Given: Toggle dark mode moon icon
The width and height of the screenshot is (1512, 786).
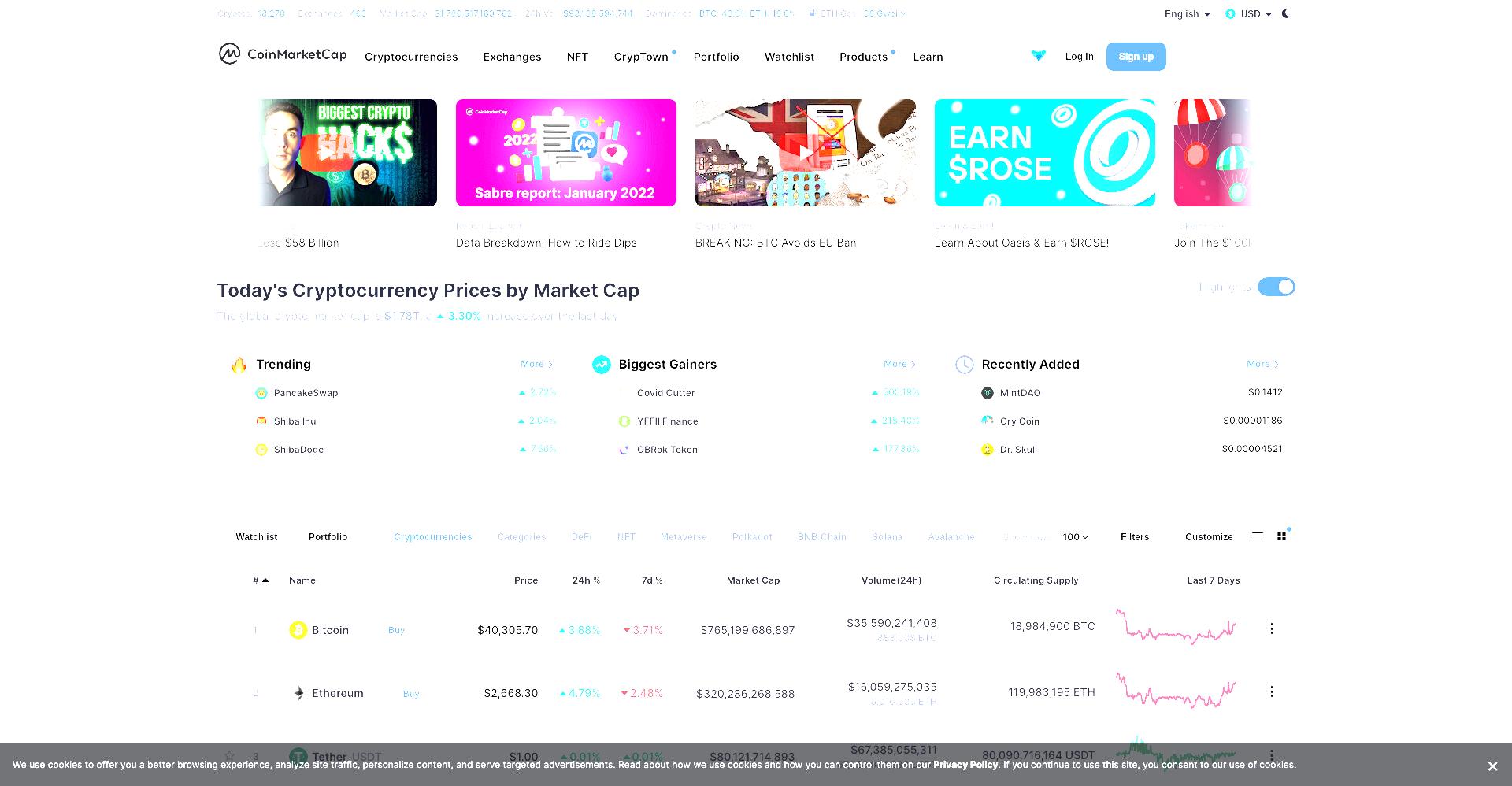Looking at the screenshot, I should pos(1286,13).
